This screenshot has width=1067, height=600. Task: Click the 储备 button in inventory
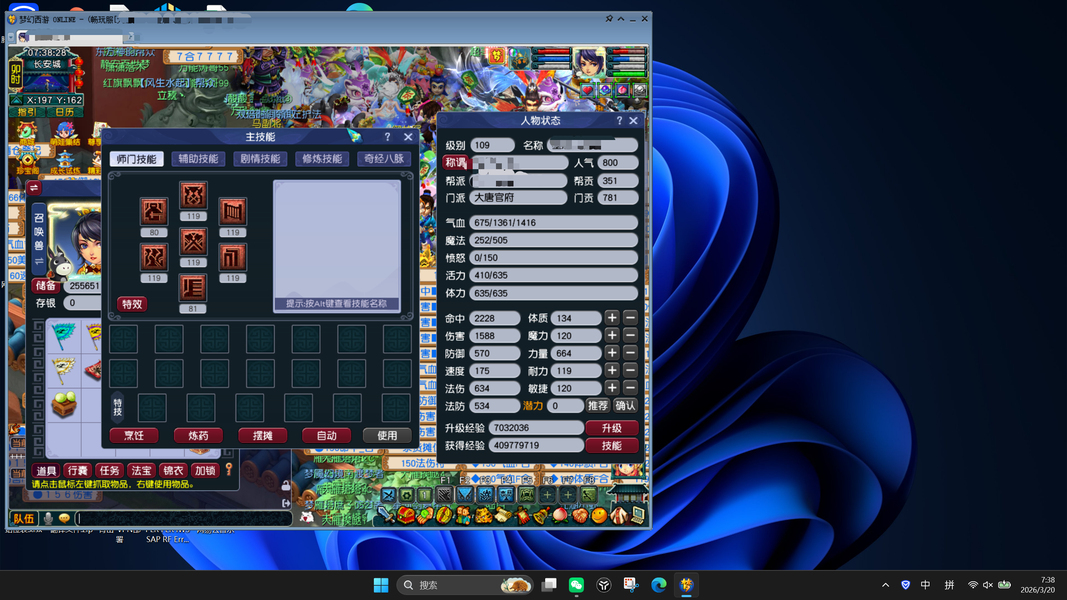(x=46, y=286)
